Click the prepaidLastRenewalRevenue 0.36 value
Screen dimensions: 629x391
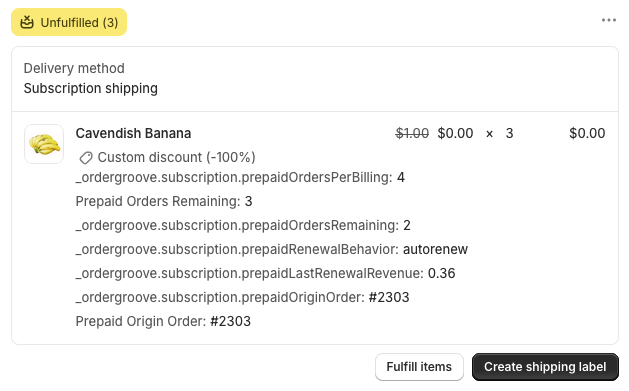[442, 273]
